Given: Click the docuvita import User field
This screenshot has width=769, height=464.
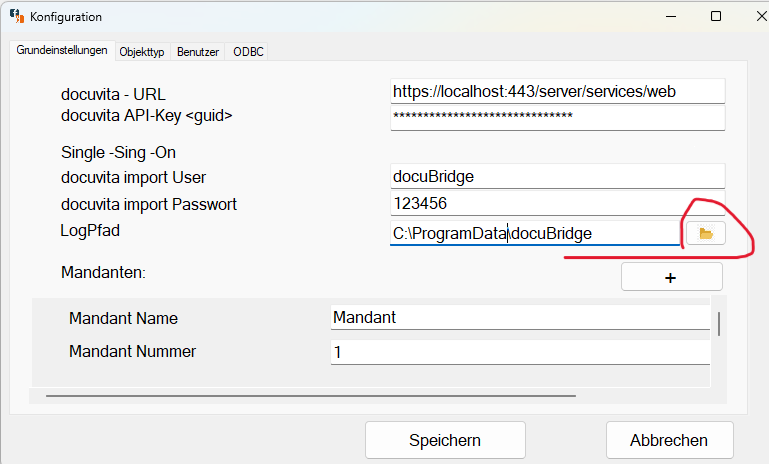Looking at the screenshot, I should point(557,176).
